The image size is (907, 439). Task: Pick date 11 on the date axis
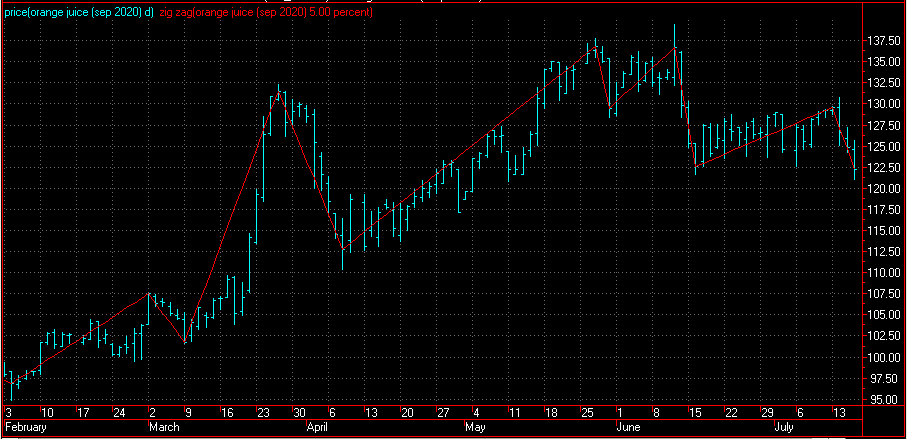(515, 413)
